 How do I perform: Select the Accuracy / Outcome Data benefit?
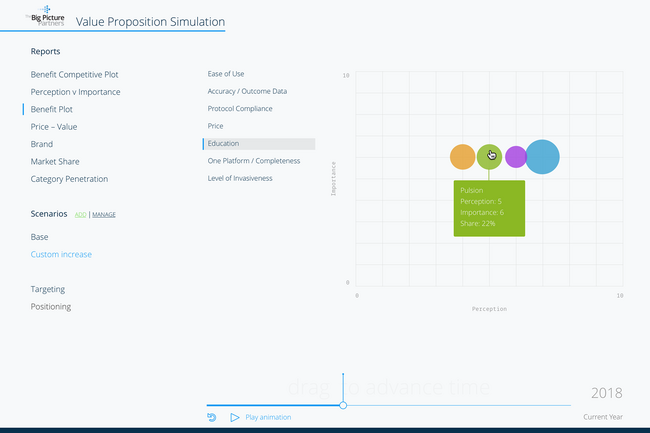pos(247,91)
